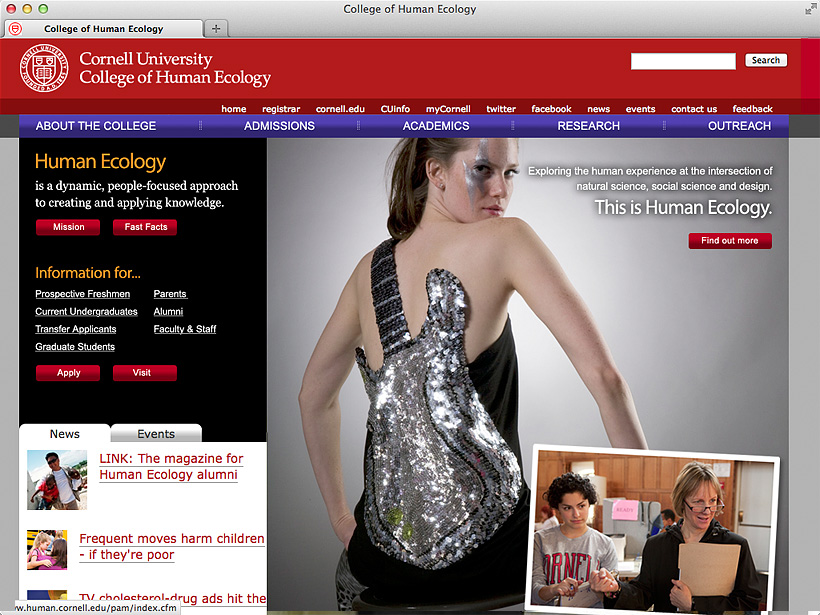This screenshot has height=615, width=820.
Task: Open the Alumni link
Action: 168,312
